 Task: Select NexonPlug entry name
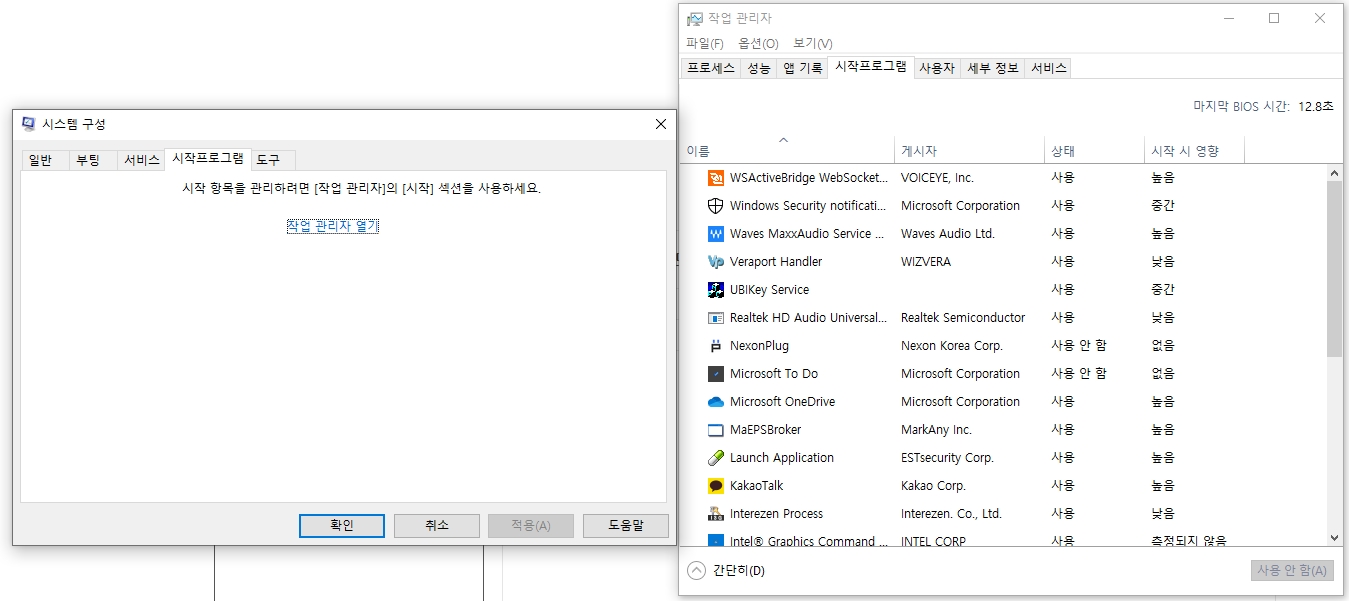point(759,346)
